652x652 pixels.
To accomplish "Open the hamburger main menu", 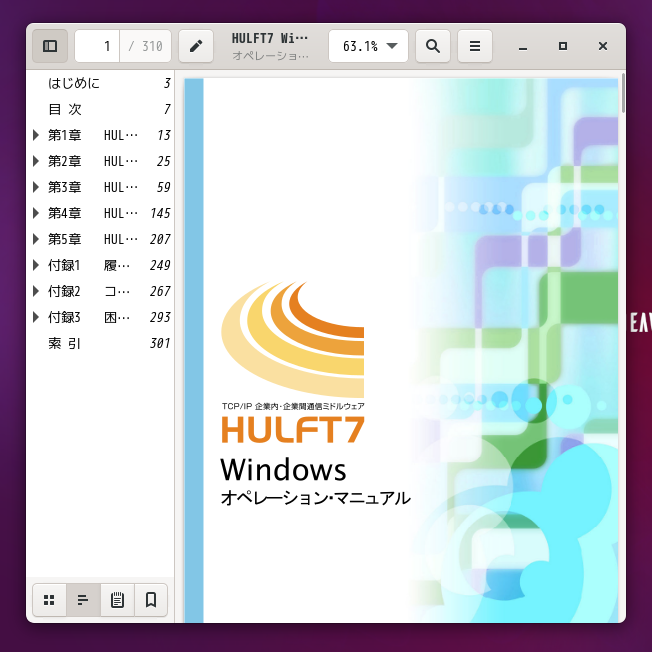I will tap(475, 46).
